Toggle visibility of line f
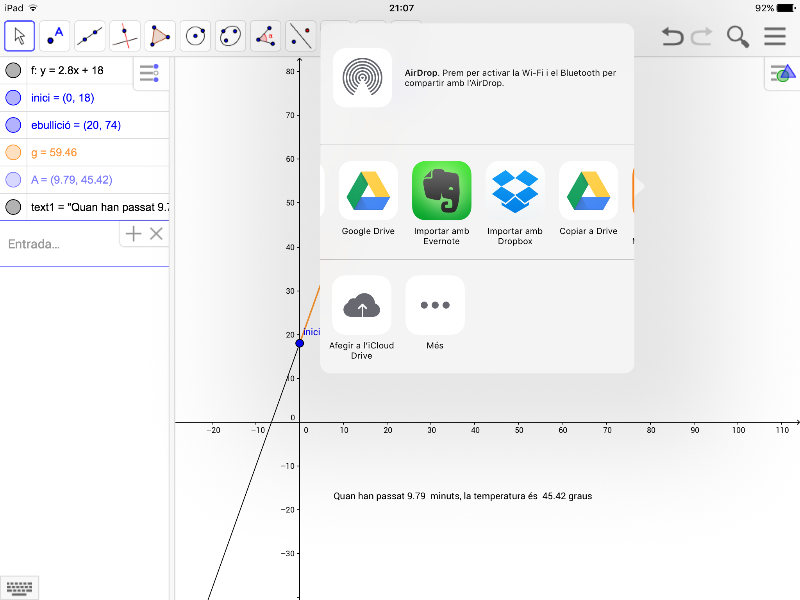Image resolution: width=800 pixels, height=600 pixels. point(13,70)
